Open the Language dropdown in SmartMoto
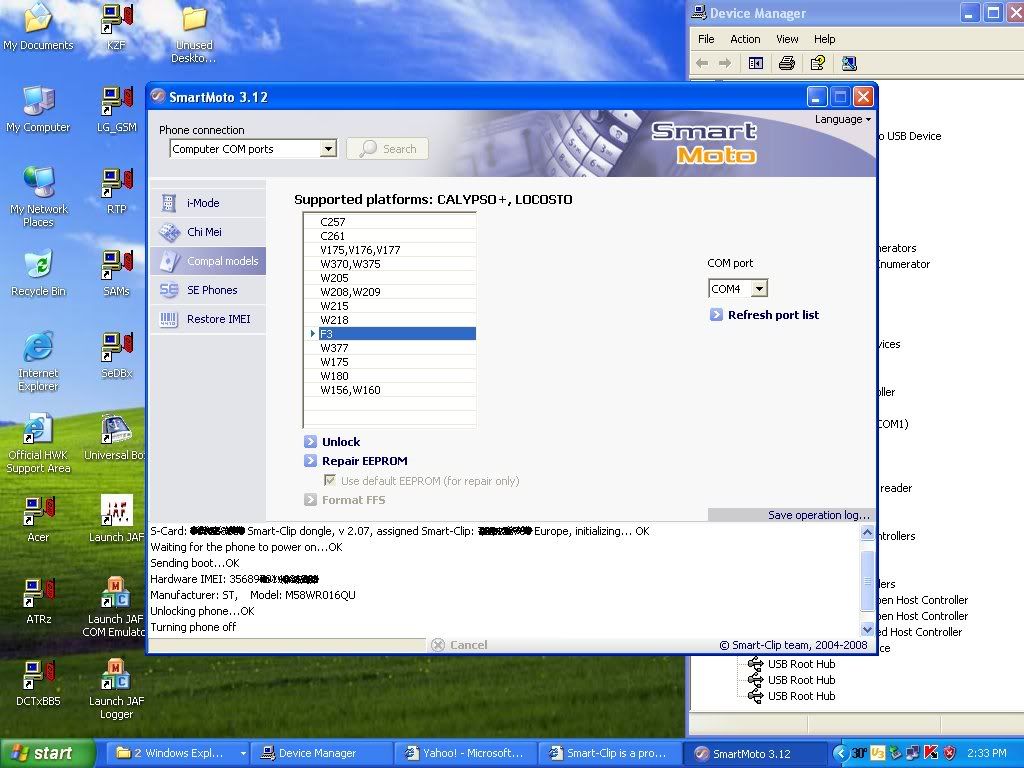Viewport: 1024px width, 768px height. click(842, 119)
